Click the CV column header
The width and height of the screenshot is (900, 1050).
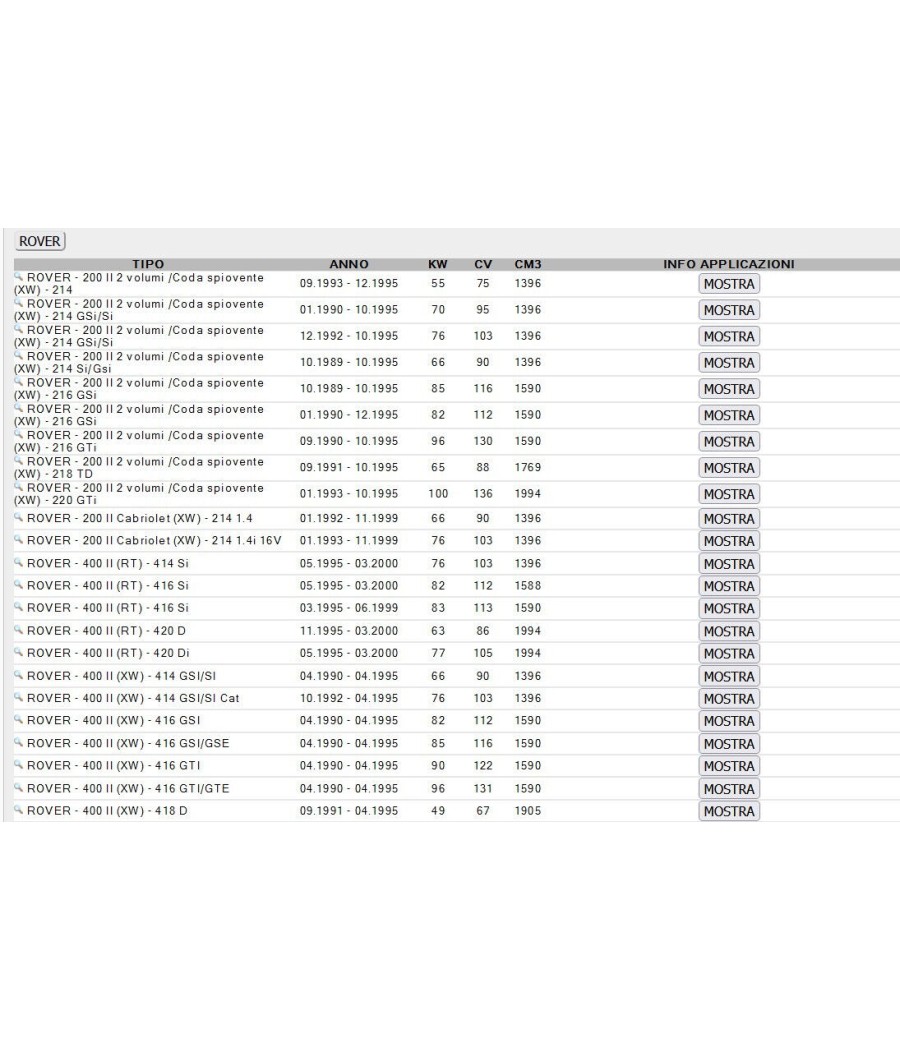tap(483, 264)
